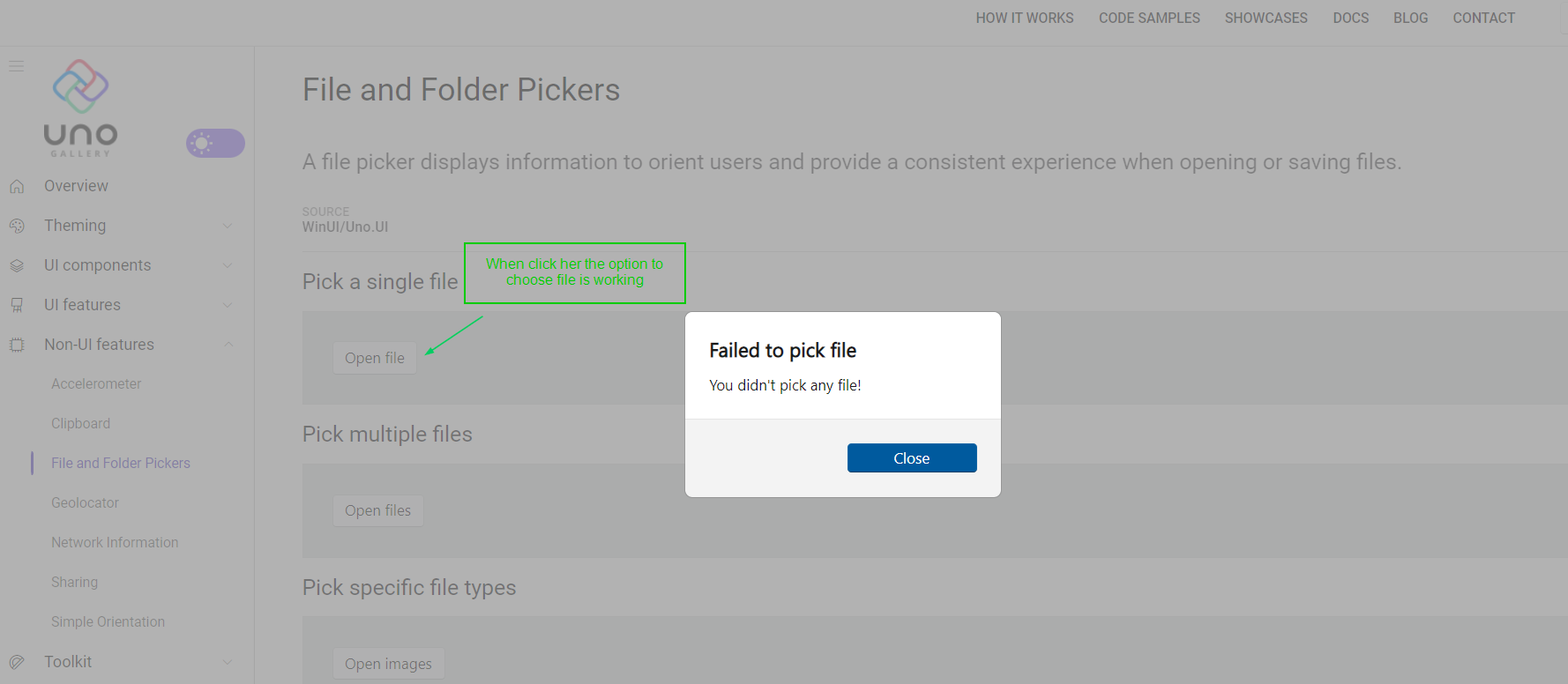Click the UI features easel icon
1568x684 pixels.
18,304
